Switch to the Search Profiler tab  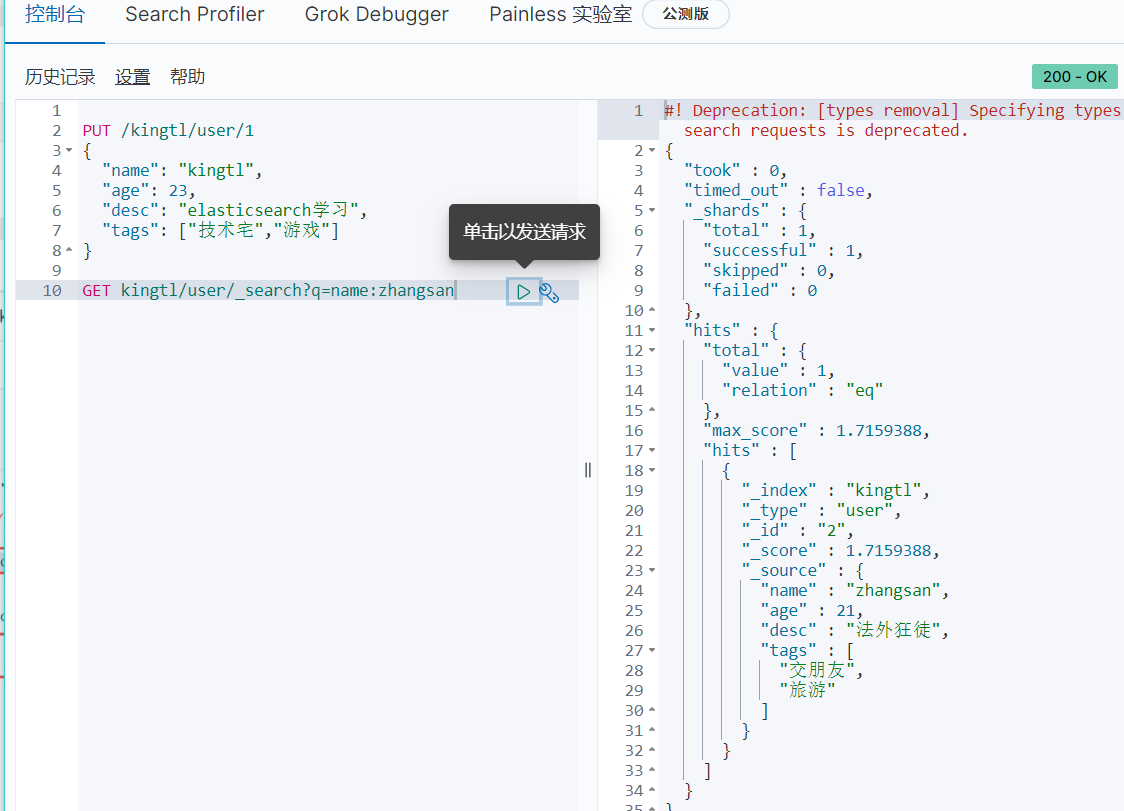195,15
